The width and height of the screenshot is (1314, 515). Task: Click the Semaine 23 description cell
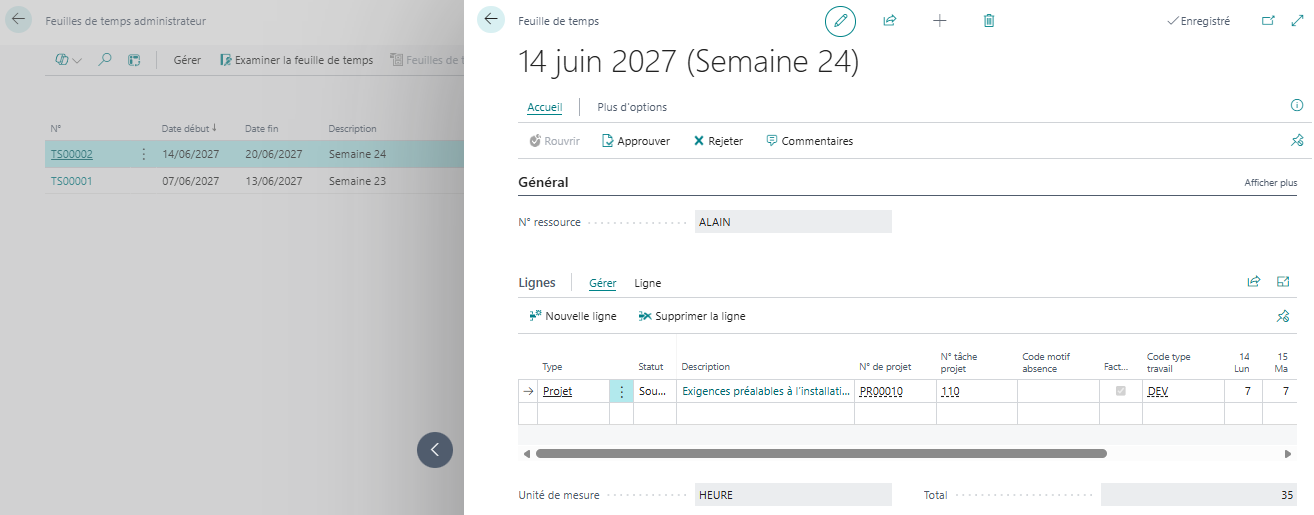pos(357,181)
